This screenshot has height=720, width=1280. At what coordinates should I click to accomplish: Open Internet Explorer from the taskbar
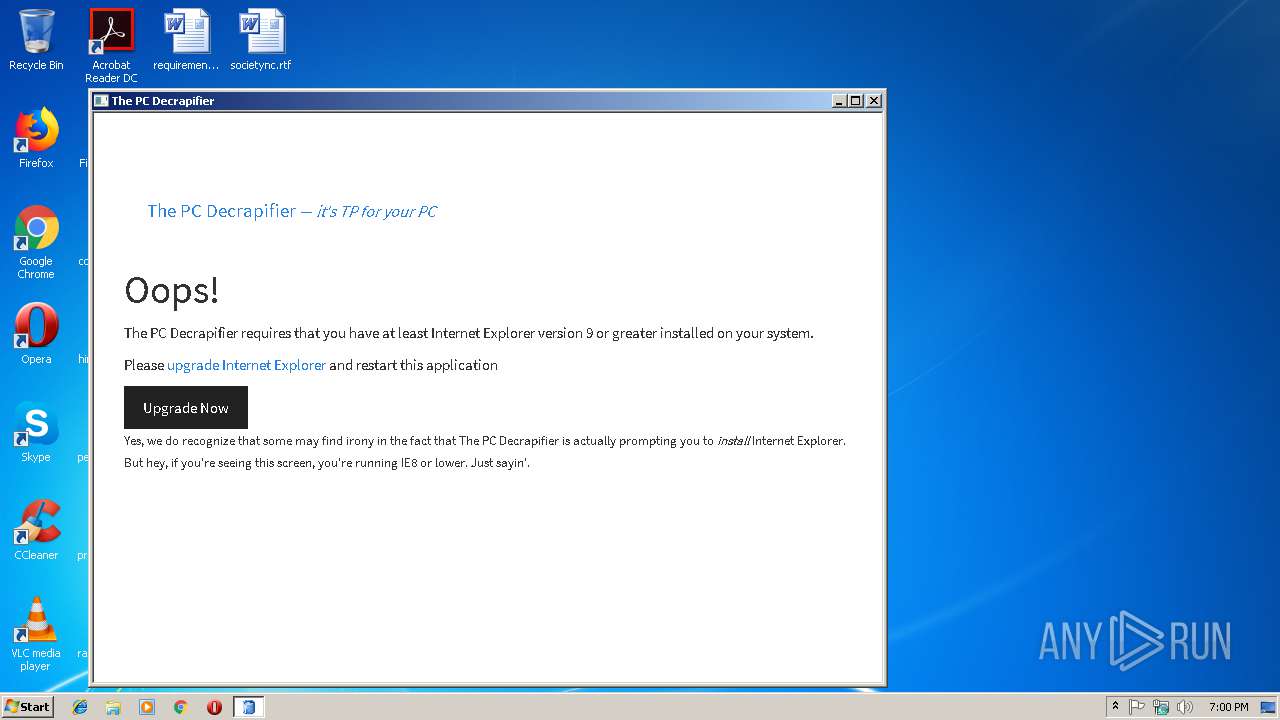pyautogui.click(x=80, y=707)
